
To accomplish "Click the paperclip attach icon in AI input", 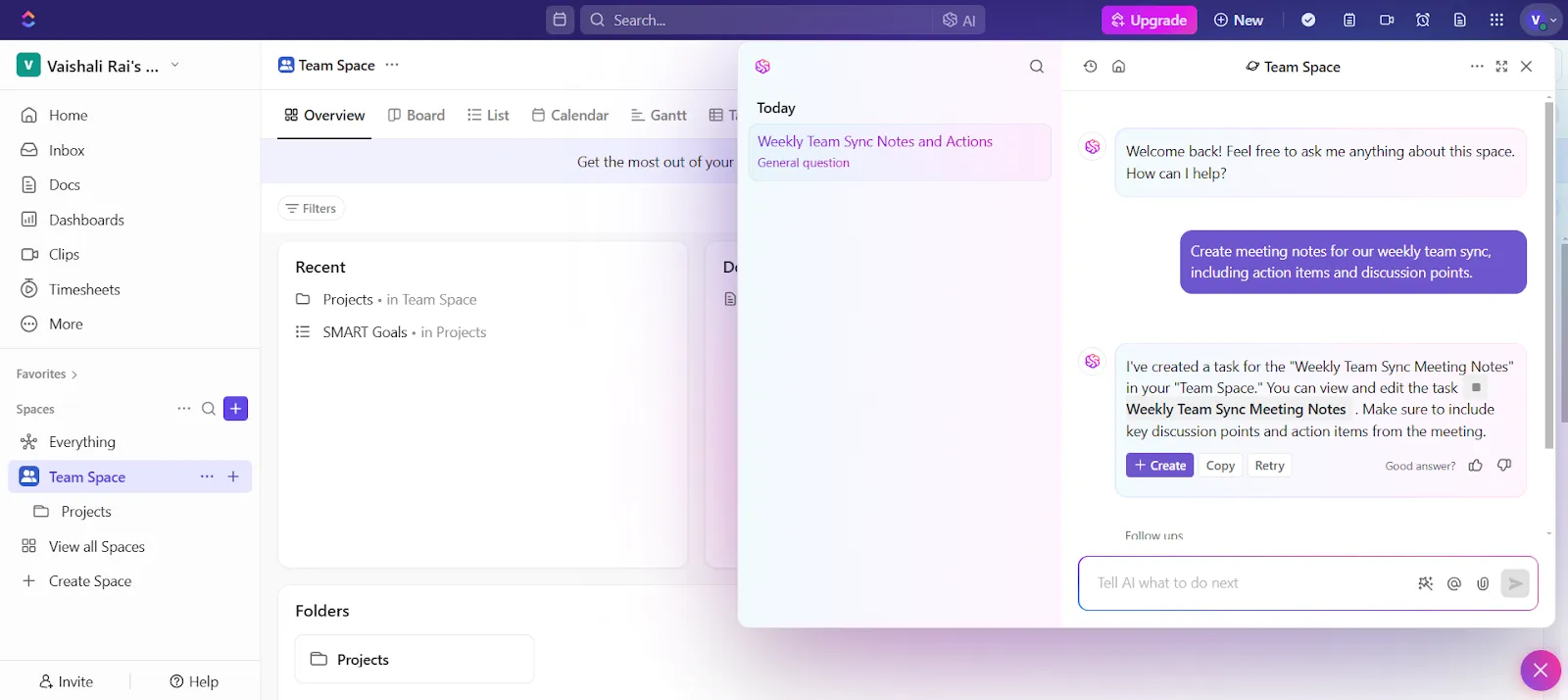I will point(1483,583).
